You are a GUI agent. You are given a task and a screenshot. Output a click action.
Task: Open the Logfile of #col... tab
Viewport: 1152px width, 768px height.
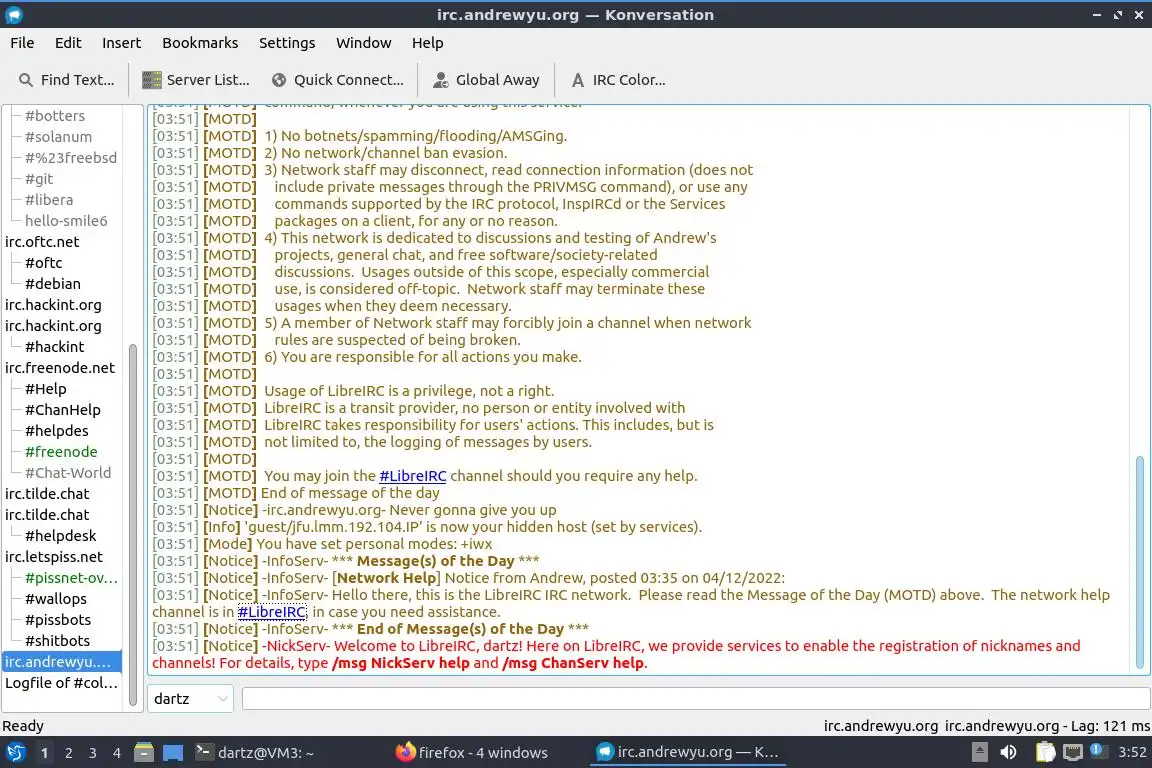tap(61, 683)
